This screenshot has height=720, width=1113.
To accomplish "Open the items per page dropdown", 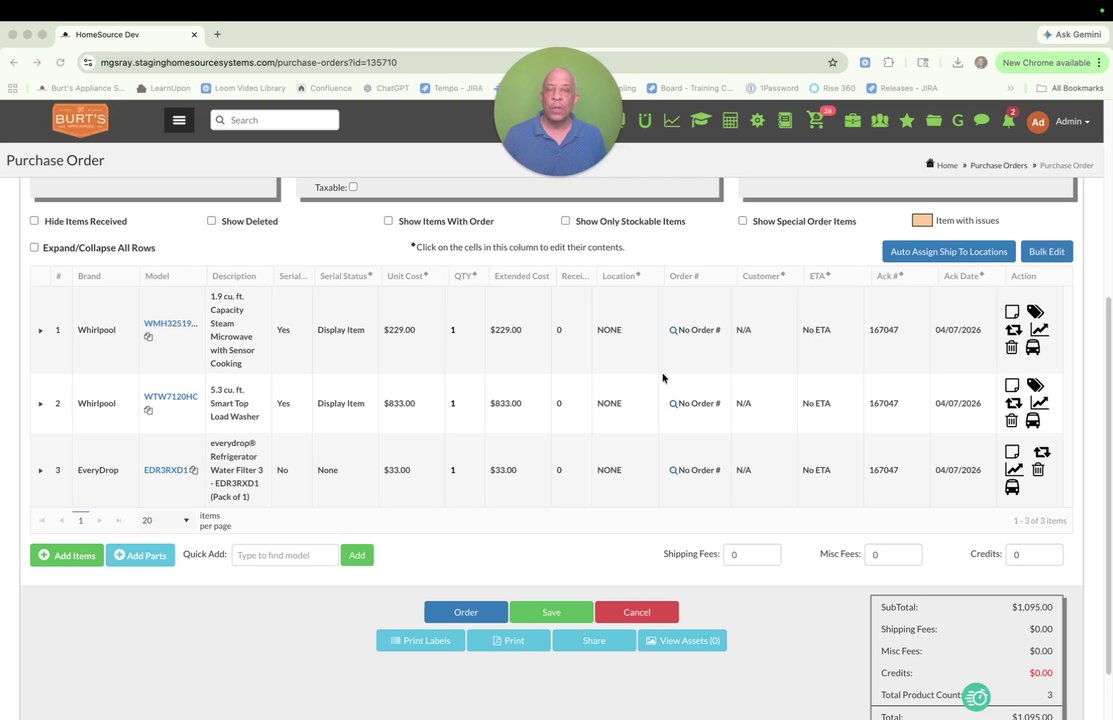I will click(165, 520).
